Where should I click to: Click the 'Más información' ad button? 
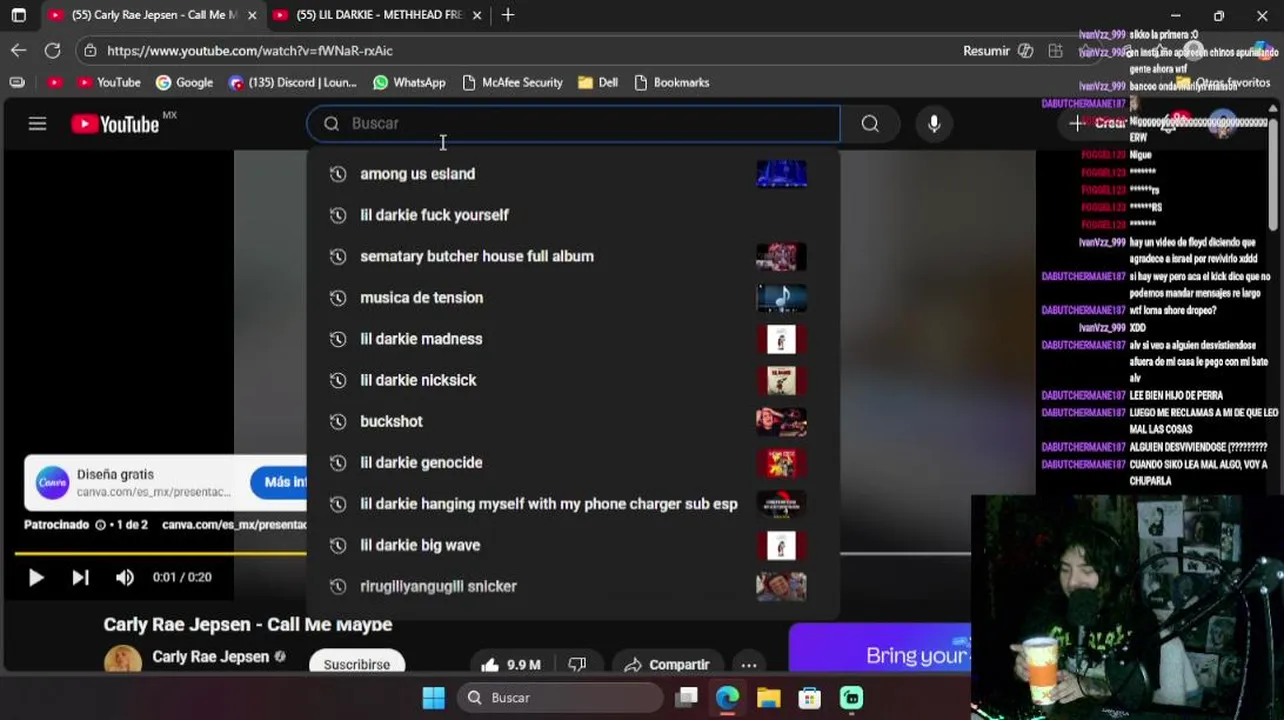(x=279, y=482)
